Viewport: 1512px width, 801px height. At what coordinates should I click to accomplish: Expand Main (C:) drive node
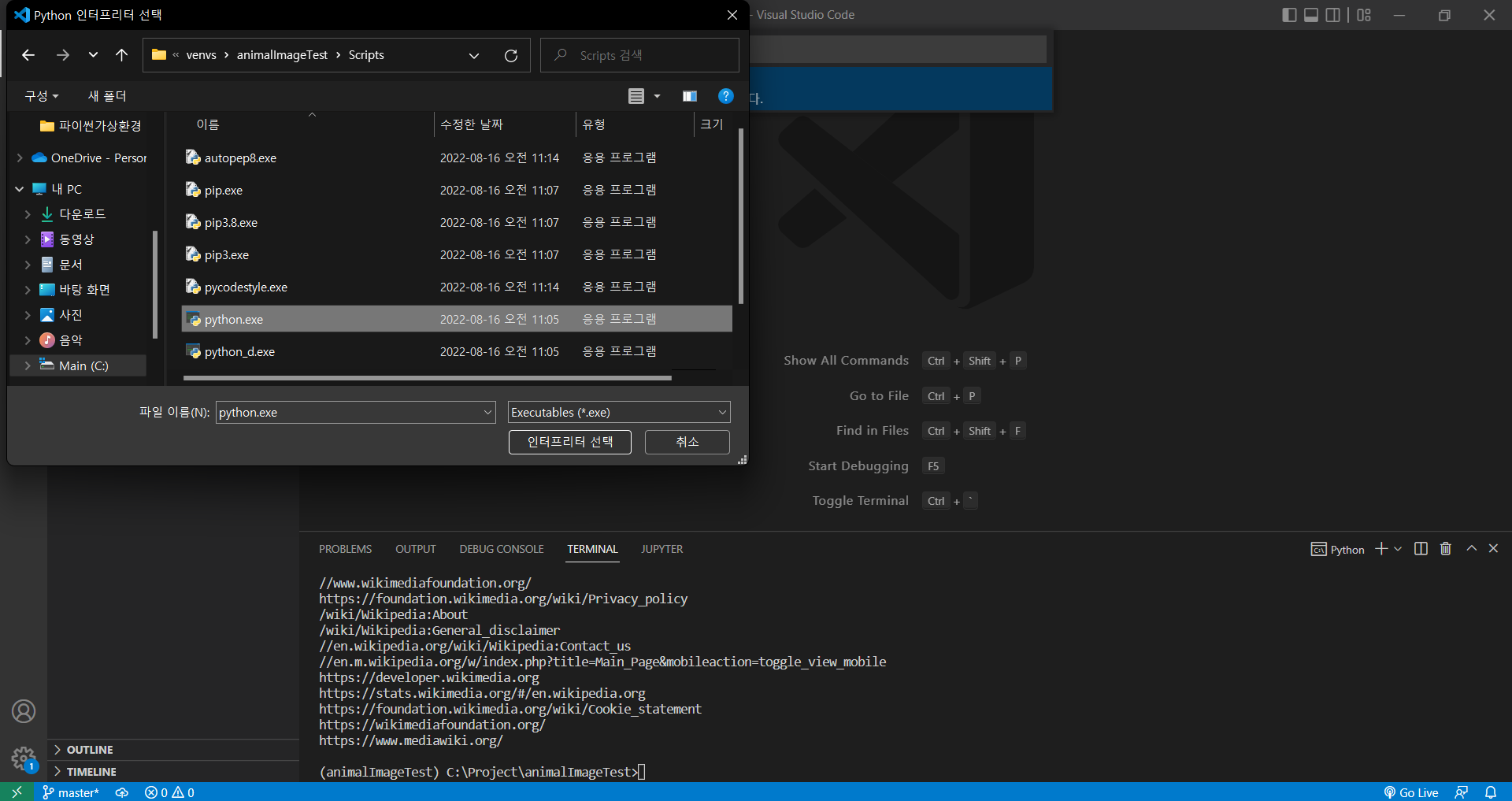[28, 365]
